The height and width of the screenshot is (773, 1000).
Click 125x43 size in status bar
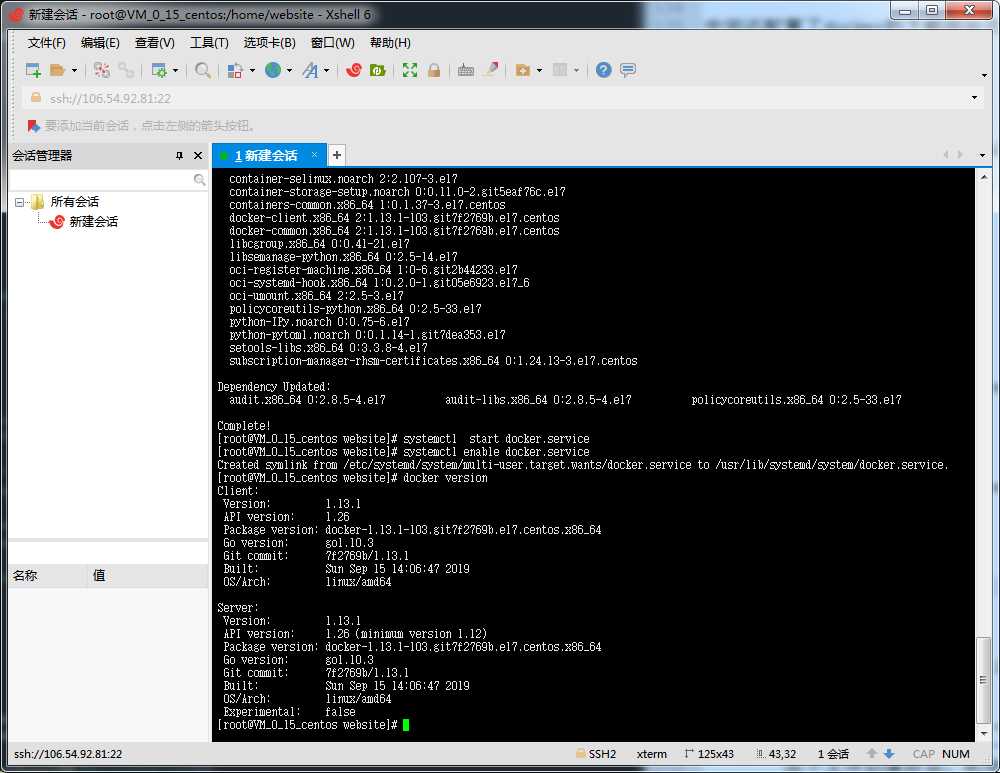coord(716,754)
